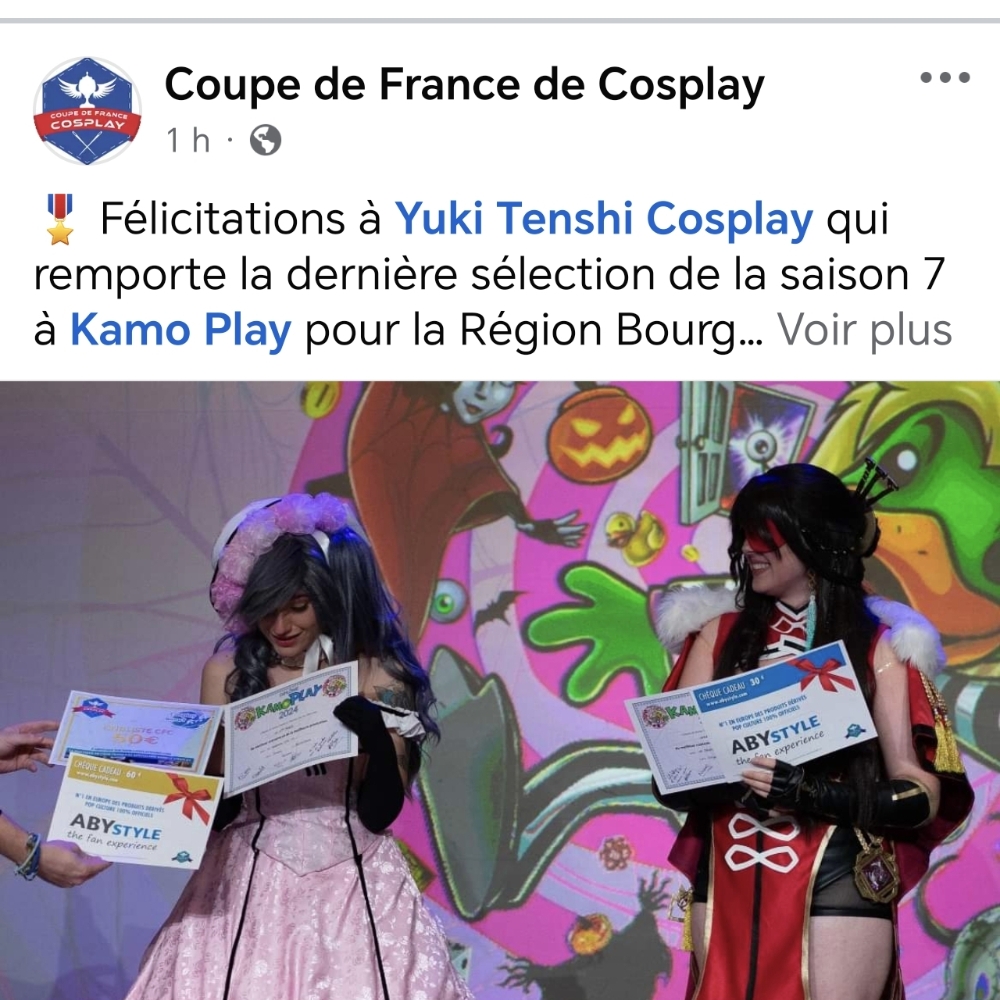Click the Coupe de France Cosplay avatar
1000x1000 pixels.
tap(87, 110)
